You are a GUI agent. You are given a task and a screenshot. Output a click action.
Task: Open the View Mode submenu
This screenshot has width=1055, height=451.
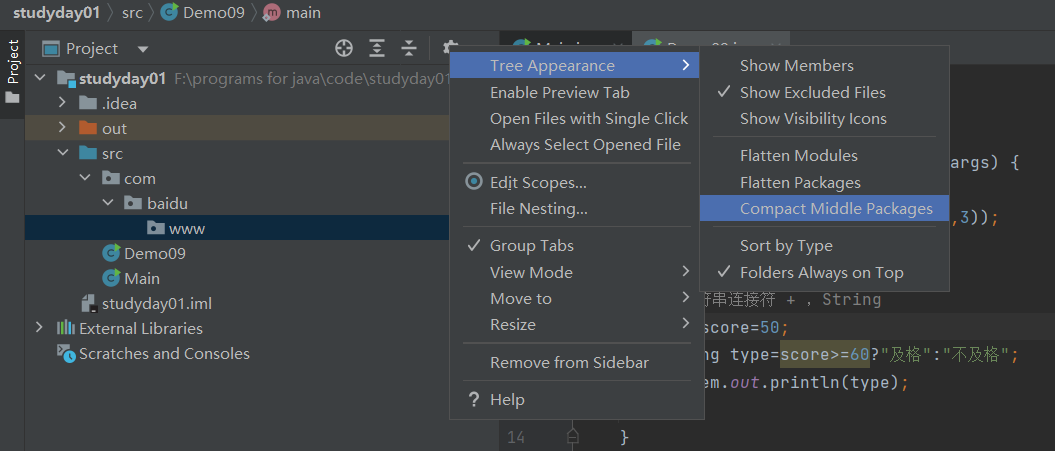[x=531, y=272]
